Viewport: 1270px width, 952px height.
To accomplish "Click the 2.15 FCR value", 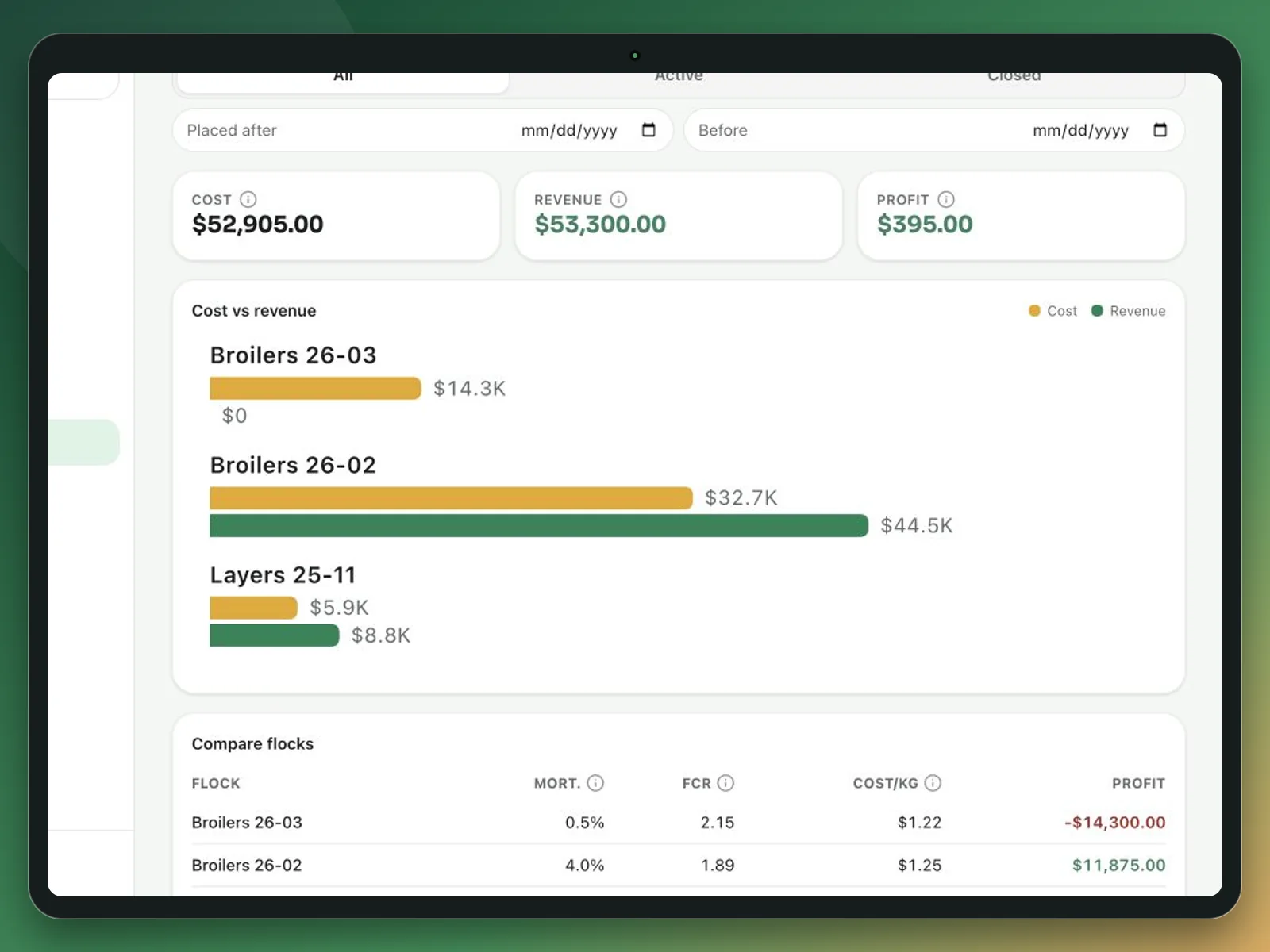I will 718,823.
